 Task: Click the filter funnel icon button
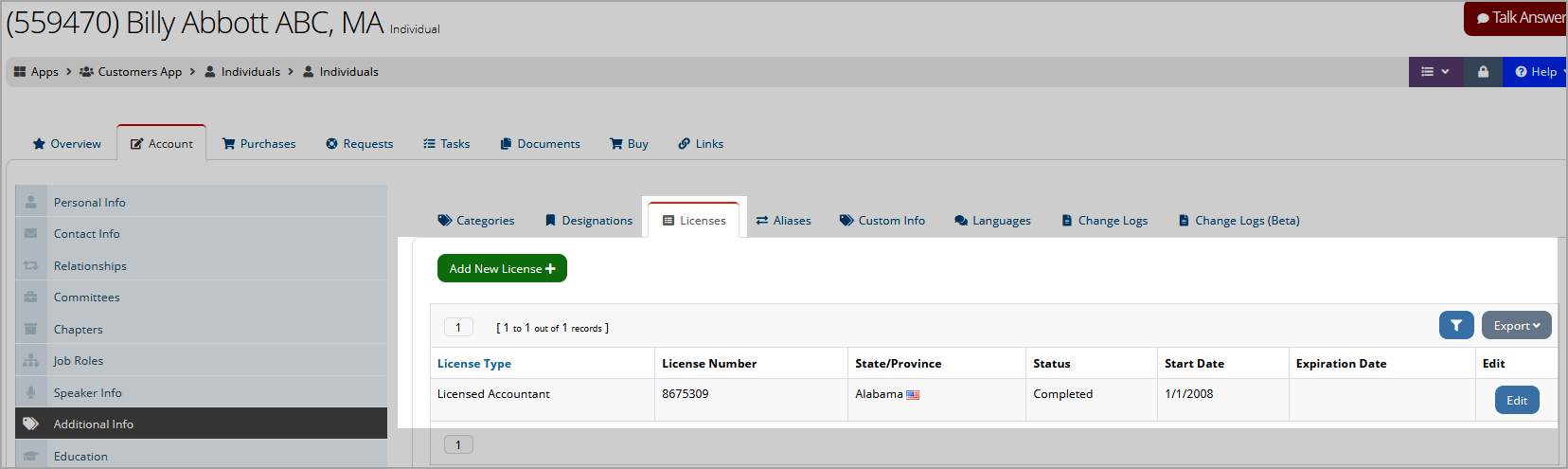(1456, 325)
